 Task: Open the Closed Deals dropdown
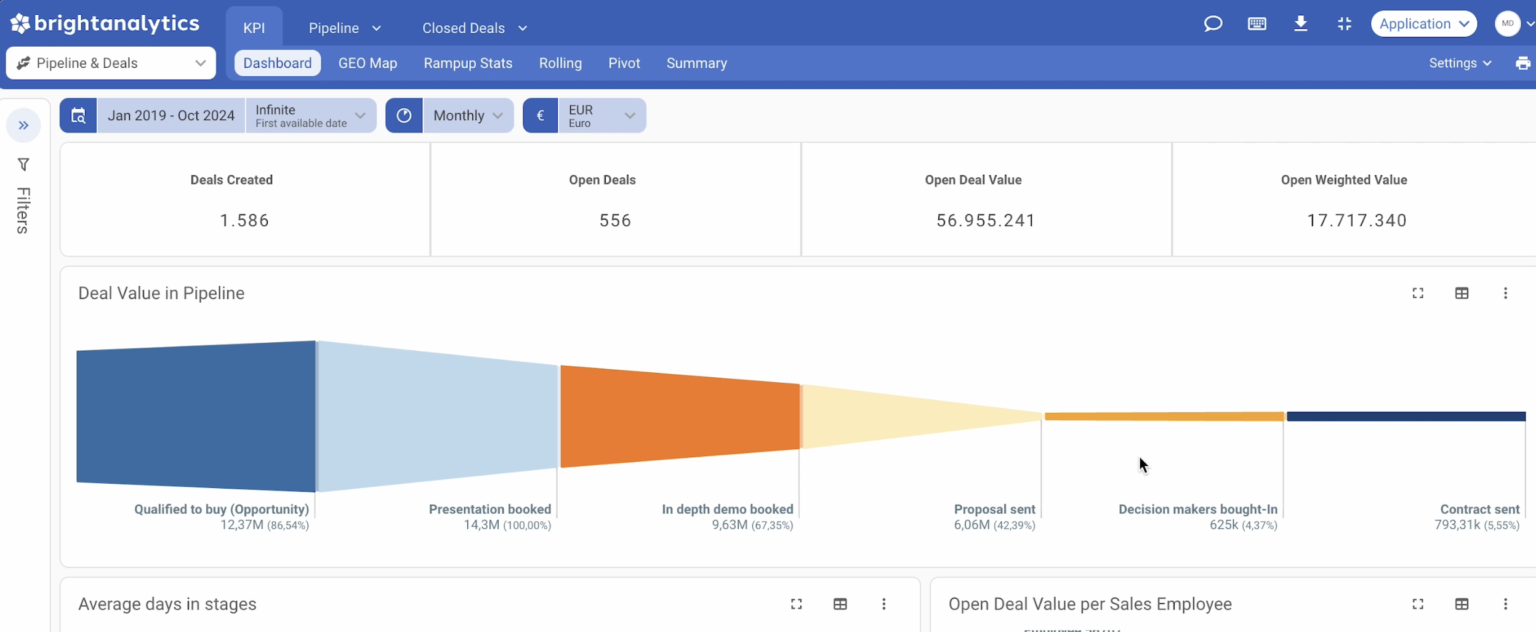[473, 28]
